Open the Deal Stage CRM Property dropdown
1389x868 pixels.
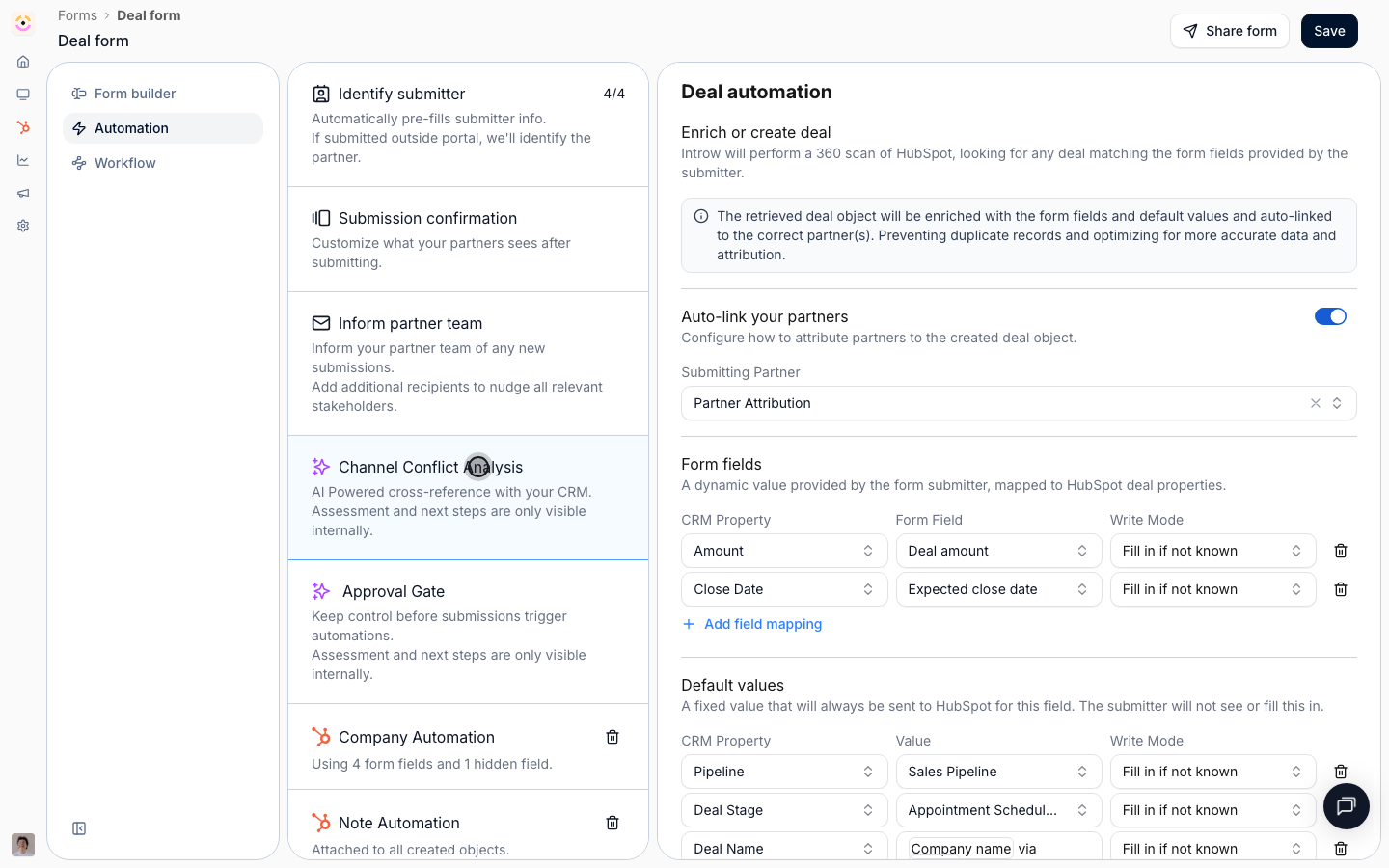pyautogui.click(x=784, y=810)
